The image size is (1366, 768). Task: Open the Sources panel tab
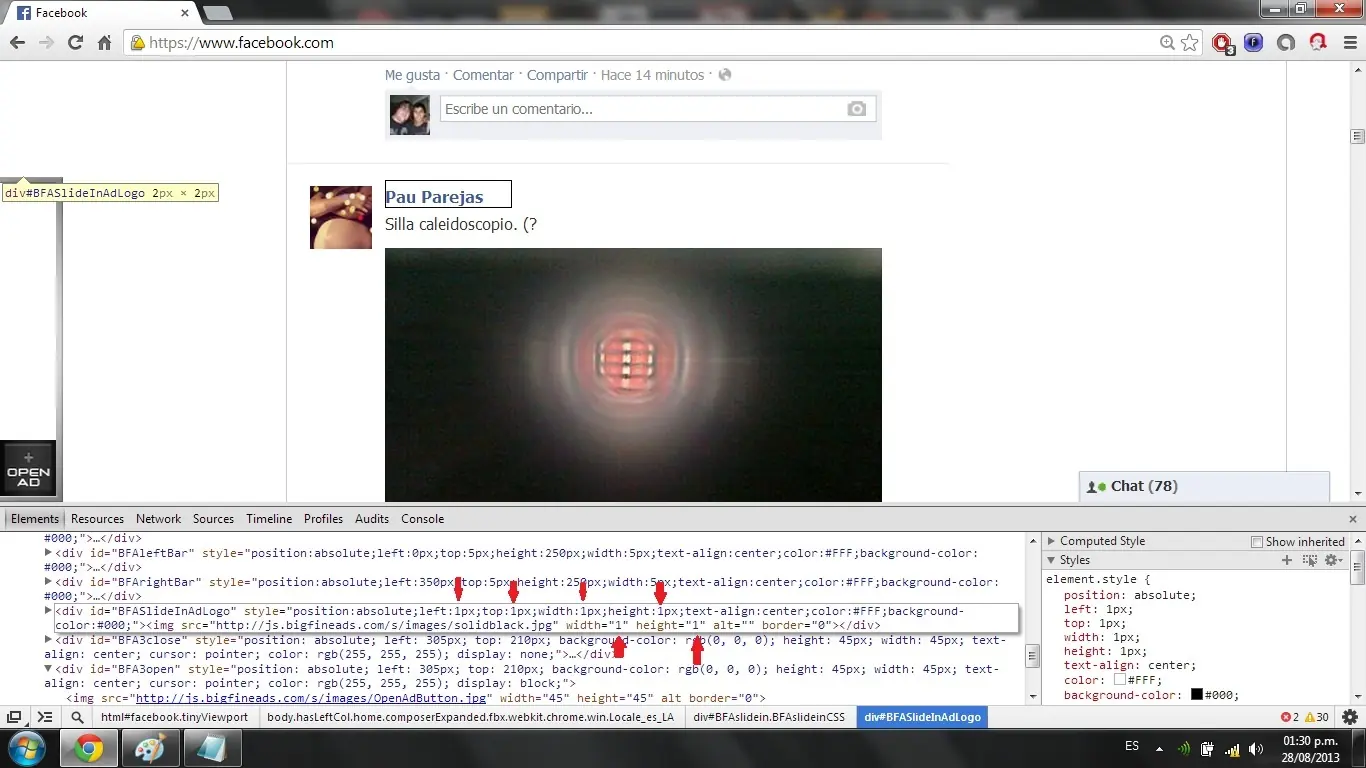coord(213,519)
